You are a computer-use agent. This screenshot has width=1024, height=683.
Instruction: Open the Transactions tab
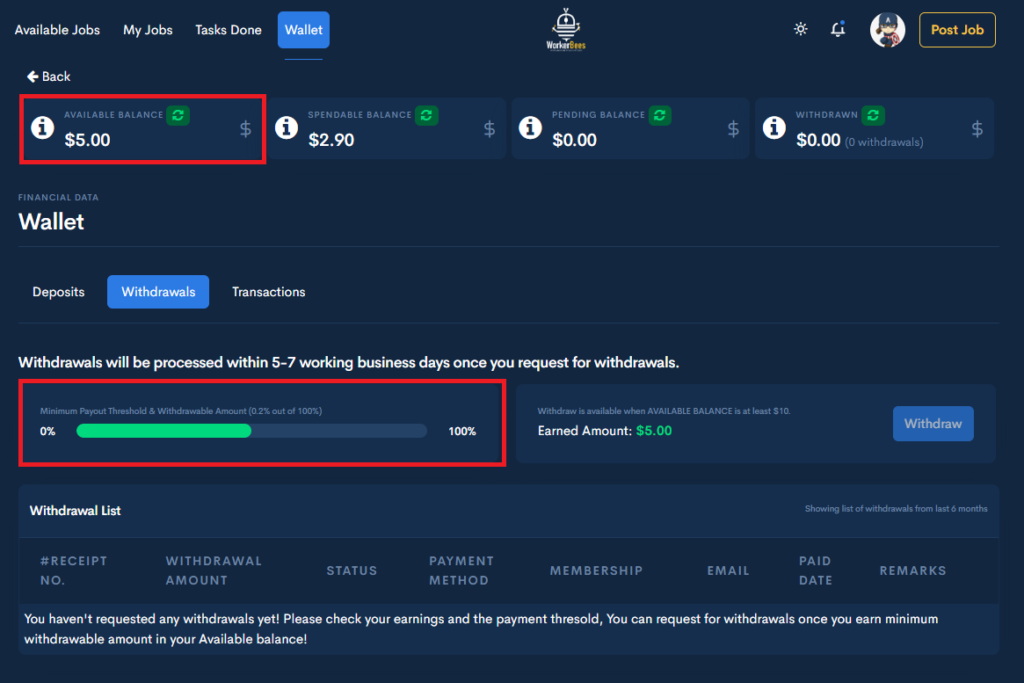coord(268,291)
